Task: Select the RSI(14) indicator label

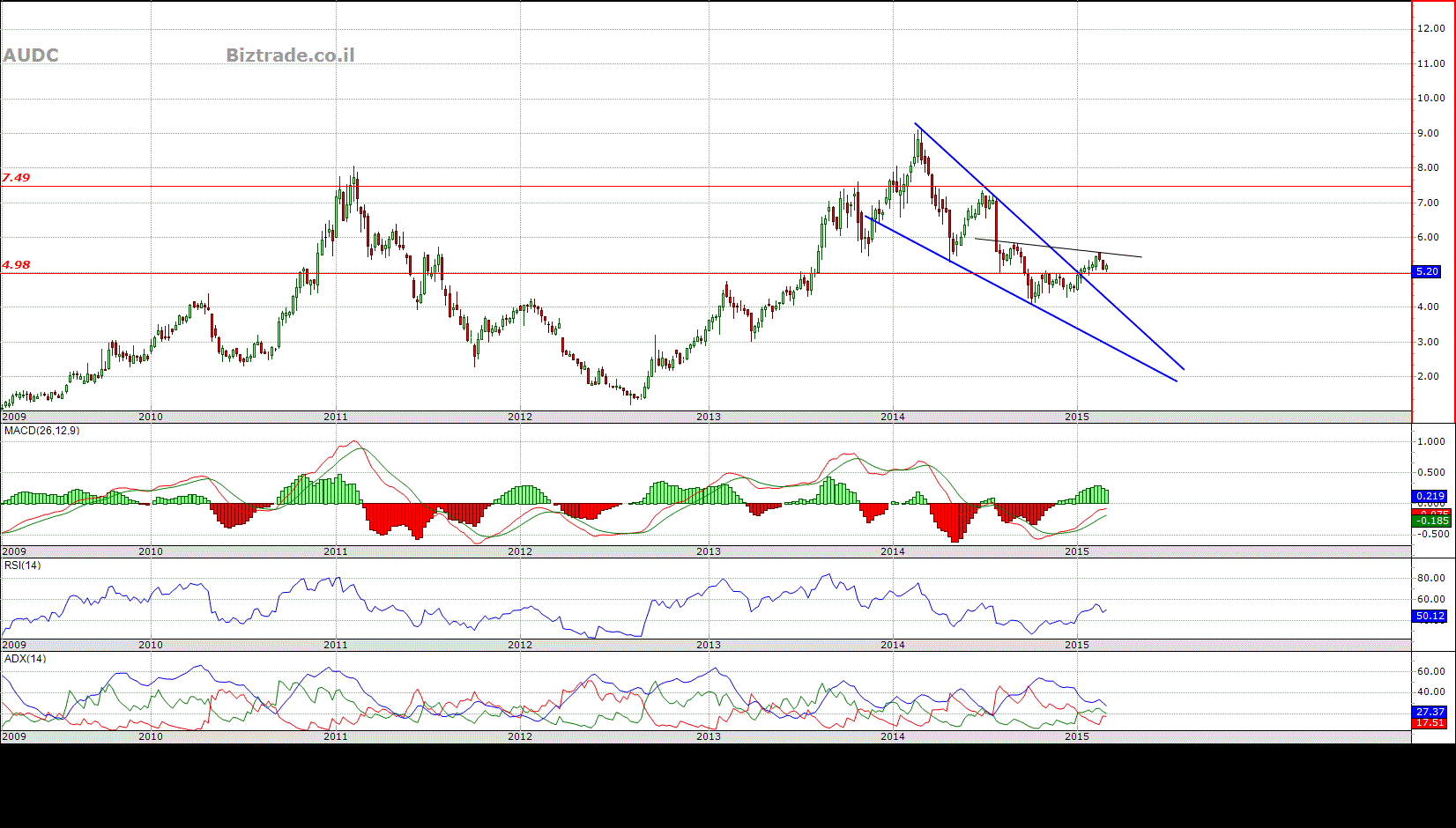Action: pyautogui.click(x=22, y=566)
